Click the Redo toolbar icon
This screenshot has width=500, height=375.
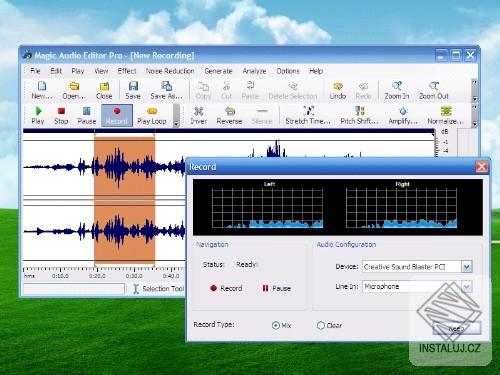[x=363, y=90]
